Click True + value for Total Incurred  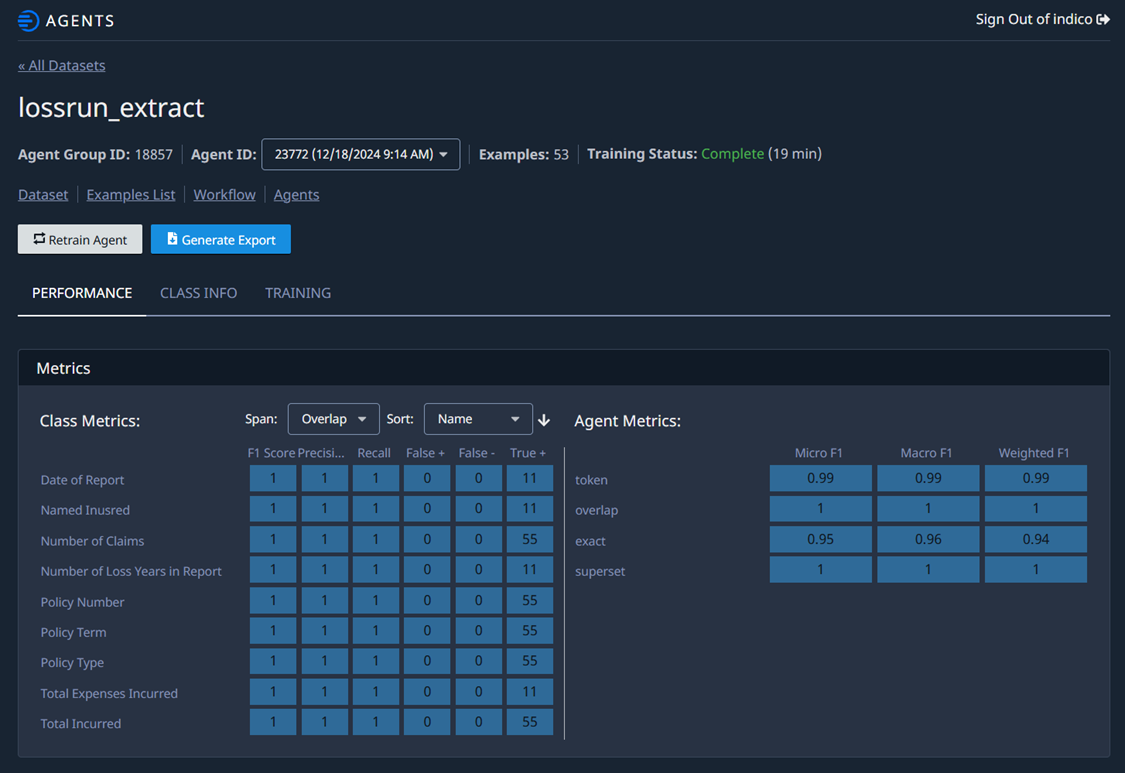point(529,722)
